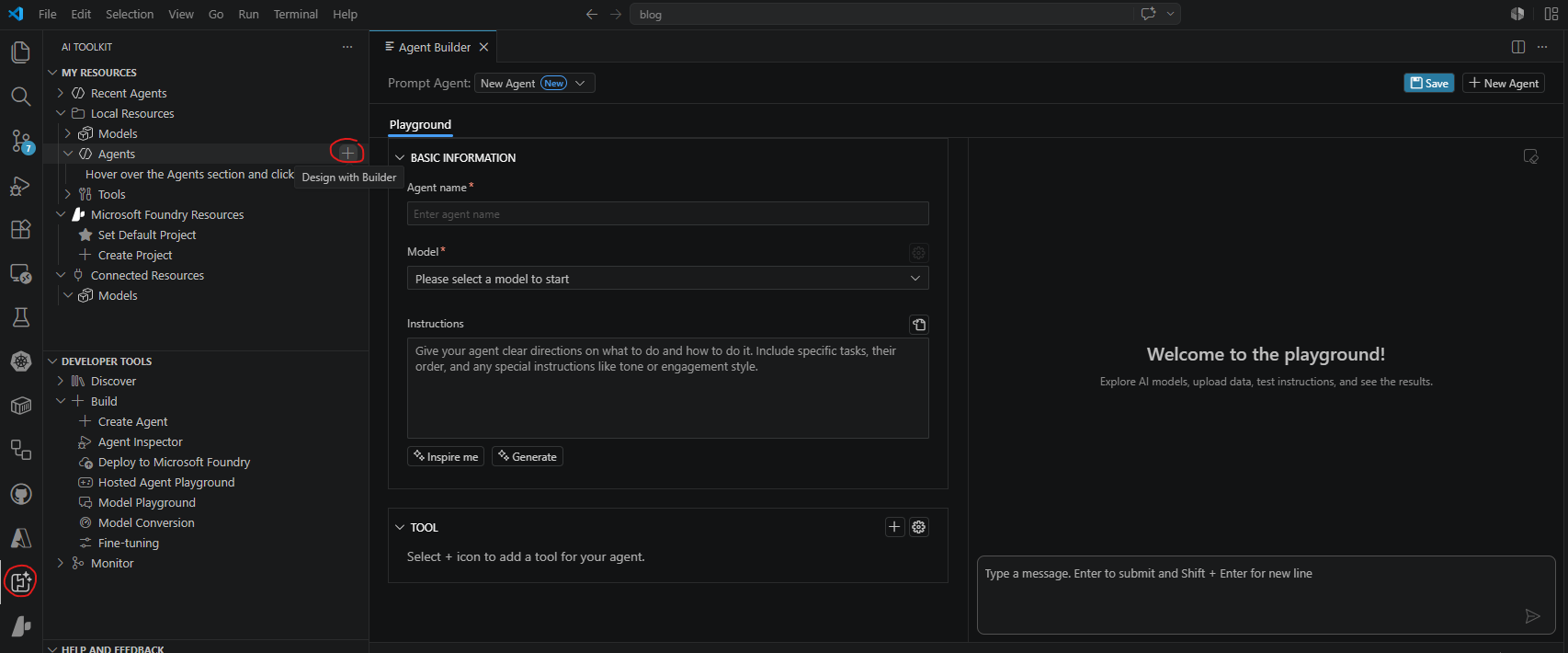Click the playground message input box

[x=1266, y=595]
